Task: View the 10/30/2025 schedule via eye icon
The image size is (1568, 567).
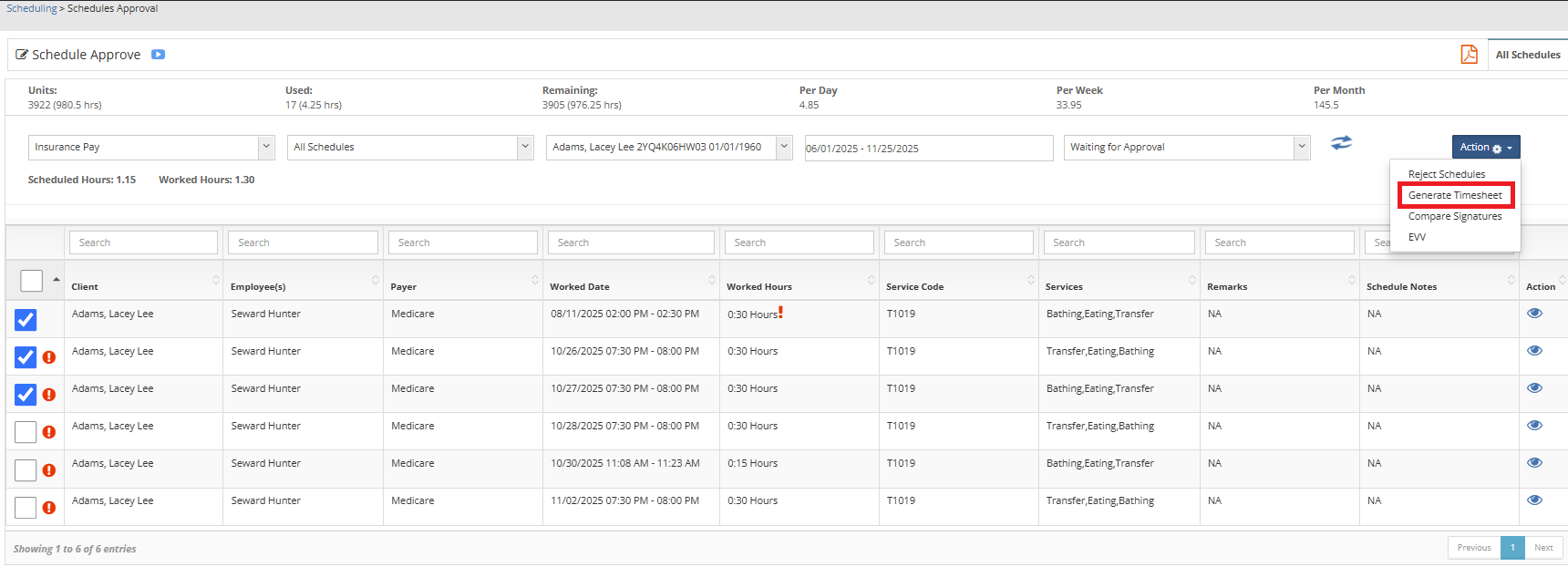Action: 1534,463
